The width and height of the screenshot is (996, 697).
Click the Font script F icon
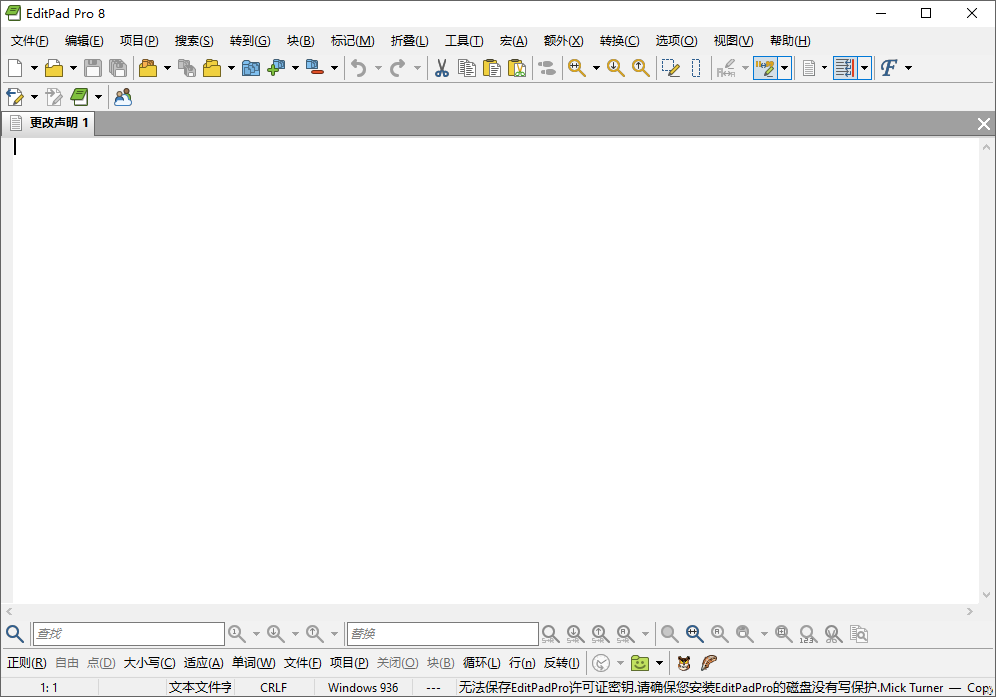(889, 68)
